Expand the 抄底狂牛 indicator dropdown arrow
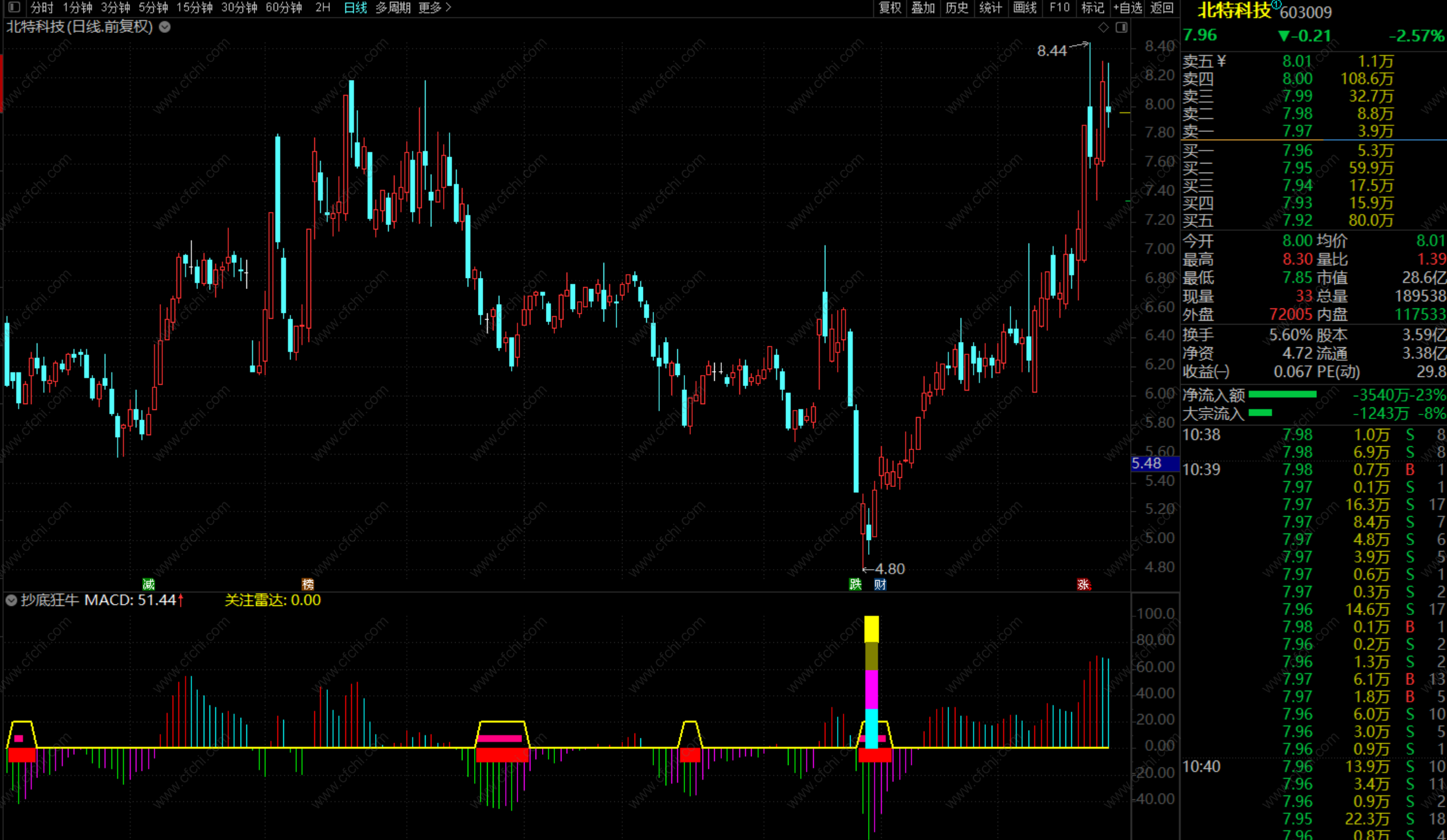The image size is (1447, 840). pos(11,600)
